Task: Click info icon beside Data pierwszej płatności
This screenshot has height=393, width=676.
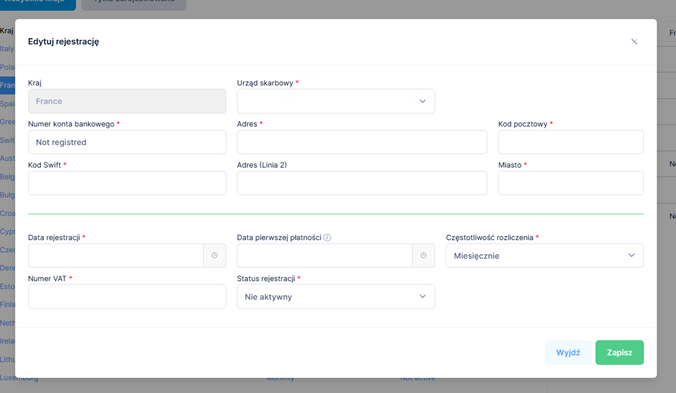Action: click(327, 237)
